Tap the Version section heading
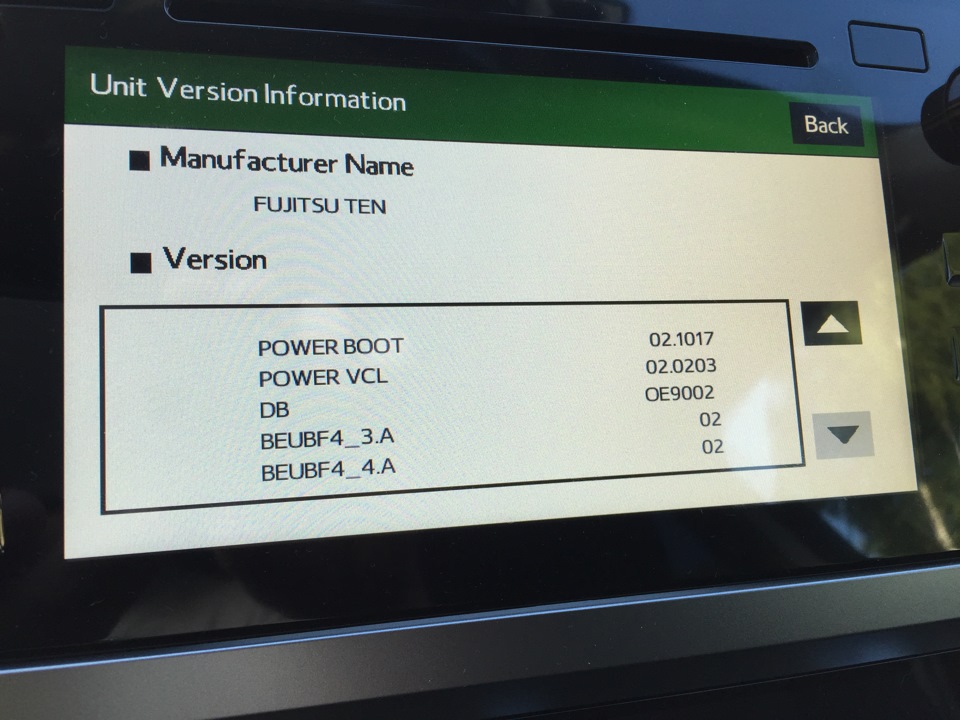 click(215, 259)
